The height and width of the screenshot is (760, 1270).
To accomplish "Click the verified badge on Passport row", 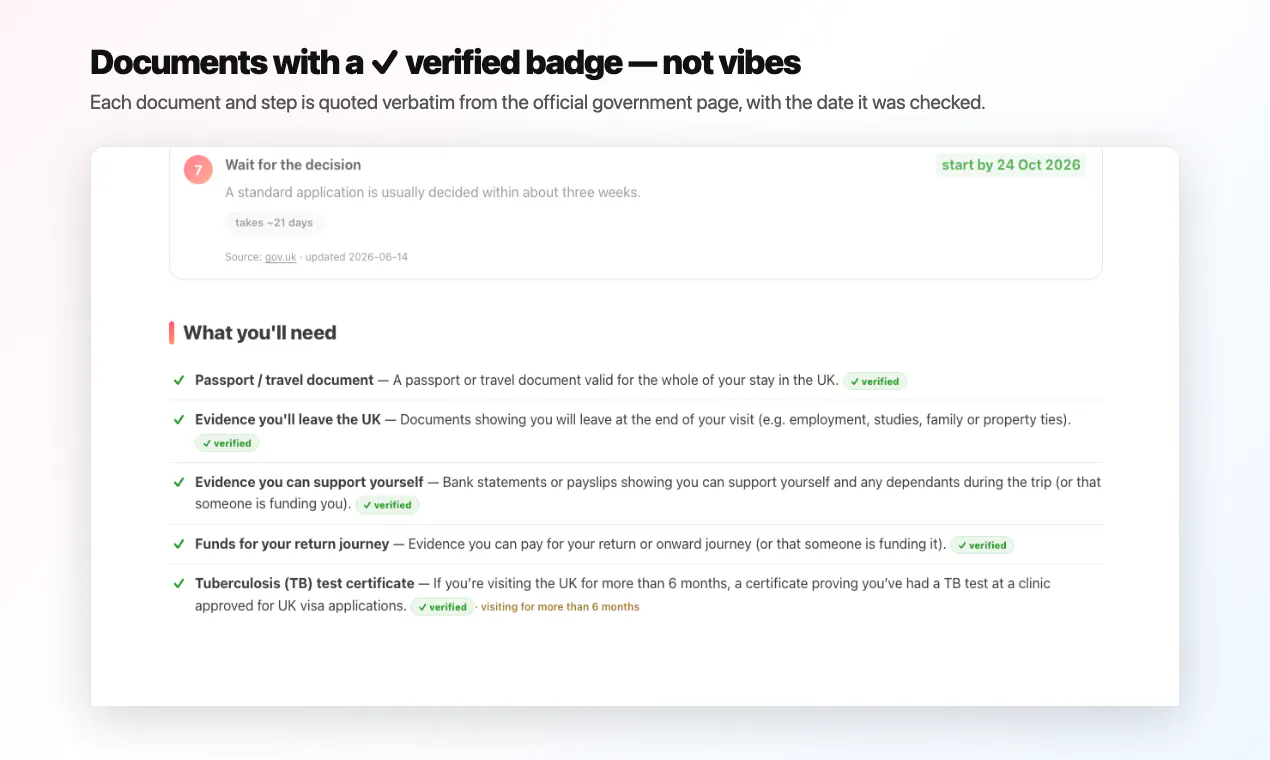I will click(x=875, y=381).
